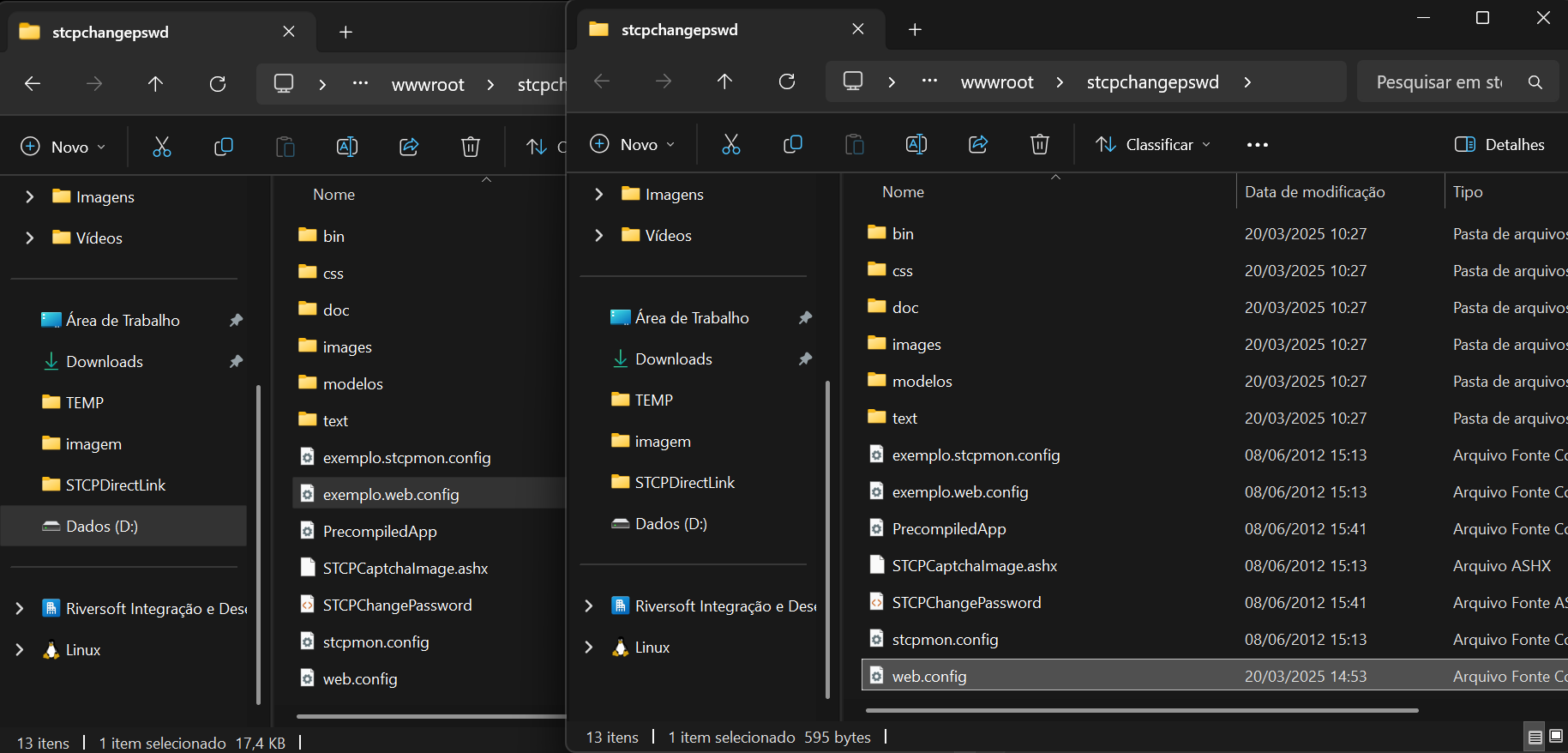Sort by Tipo column header
Image resolution: width=1568 pixels, height=753 pixels.
coord(1506,192)
